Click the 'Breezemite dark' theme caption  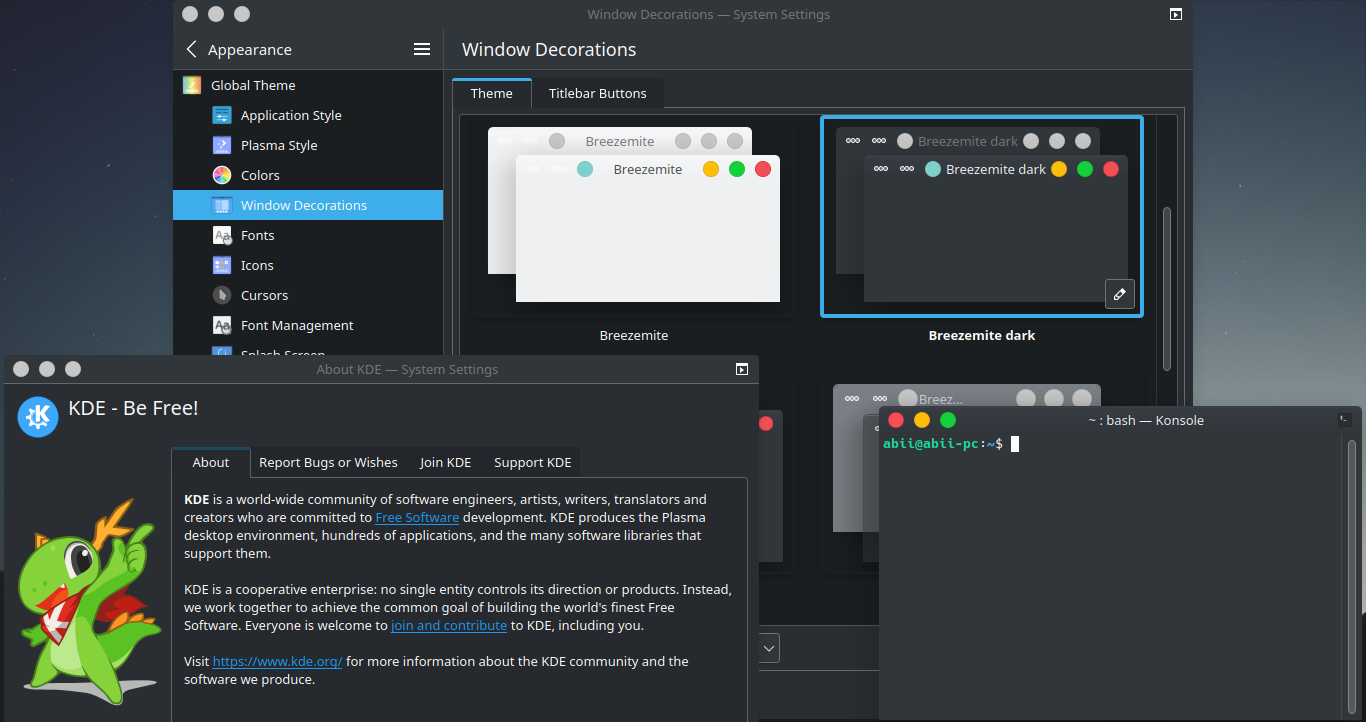[x=982, y=335]
